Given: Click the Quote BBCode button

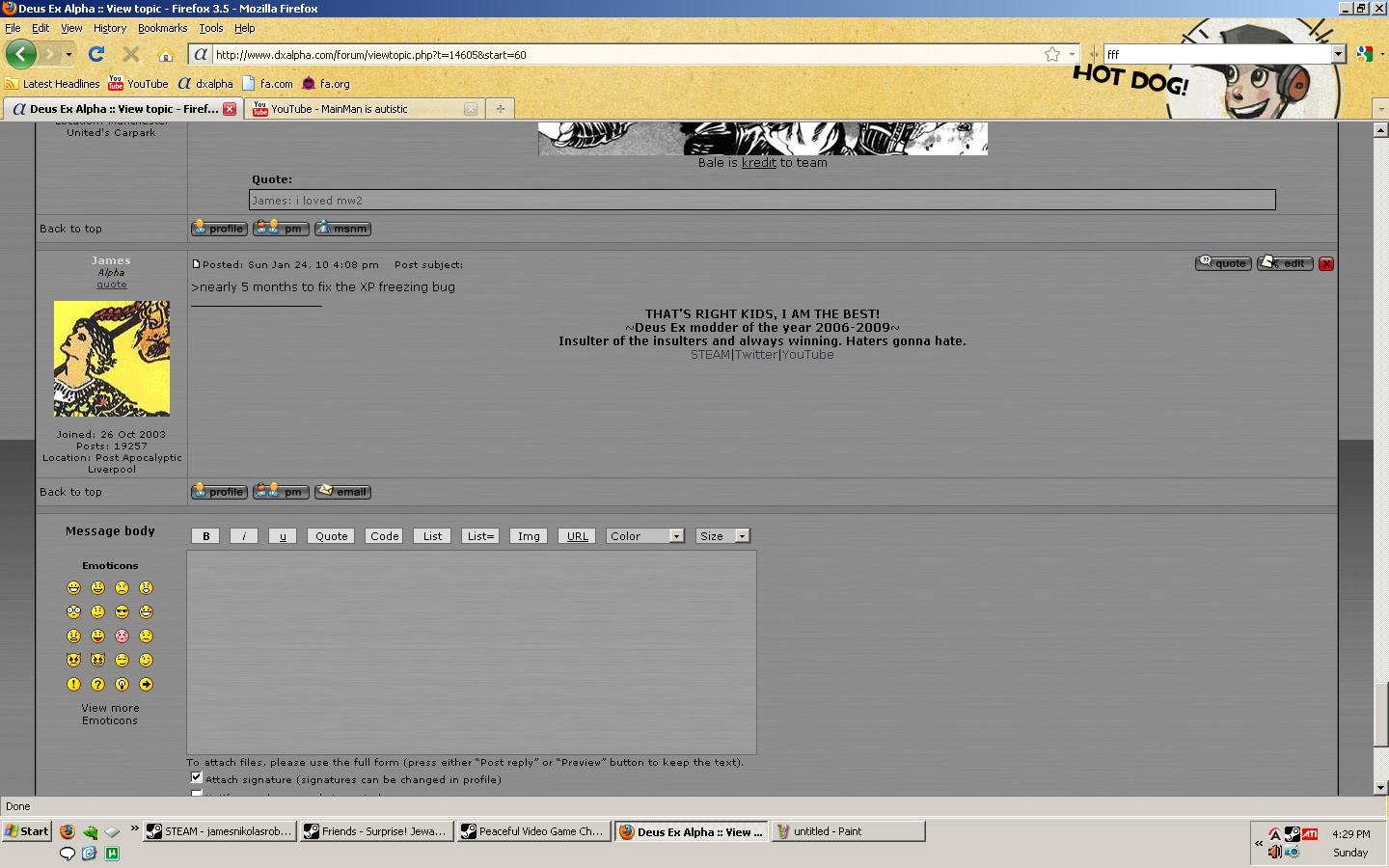Looking at the screenshot, I should pyautogui.click(x=331, y=536).
